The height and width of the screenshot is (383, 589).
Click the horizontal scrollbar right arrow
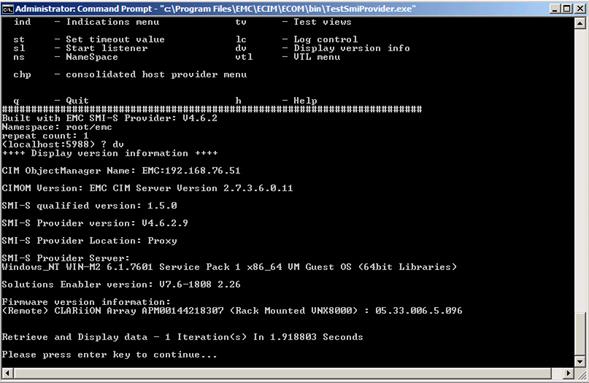(x=569, y=373)
